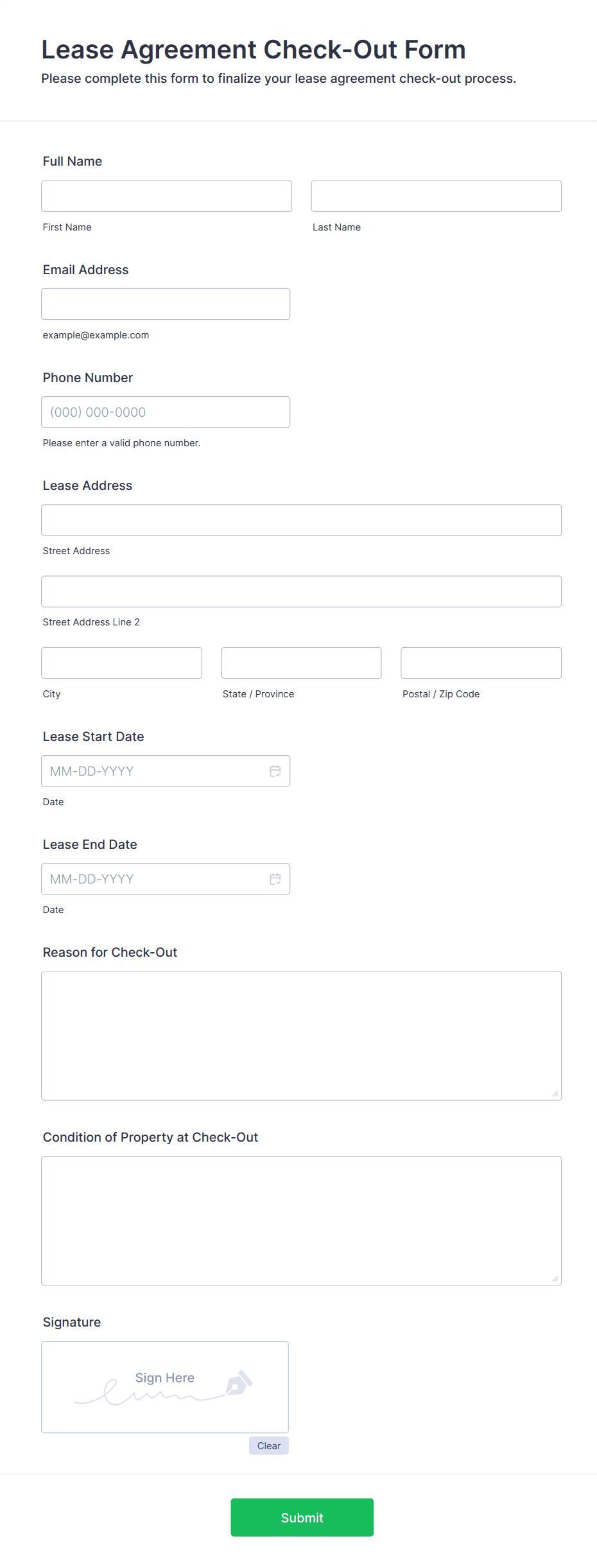597x1568 pixels.
Task: Open the Lease End Date calendar icon
Action: [x=275, y=879]
